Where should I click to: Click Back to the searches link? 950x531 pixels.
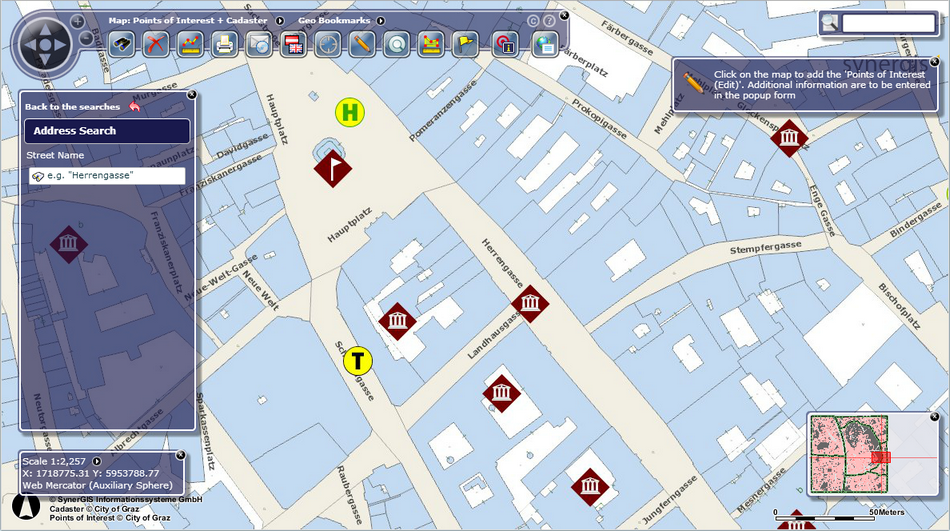[73, 107]
